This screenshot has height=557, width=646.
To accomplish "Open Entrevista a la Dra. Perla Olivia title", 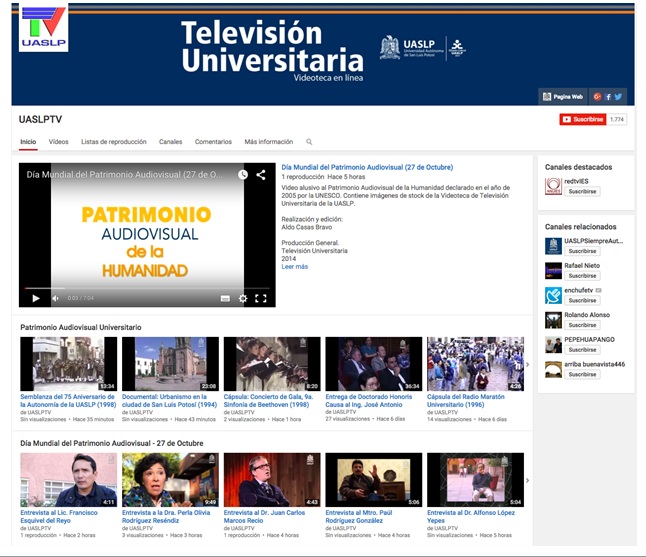I will click(x=166, y=517).
